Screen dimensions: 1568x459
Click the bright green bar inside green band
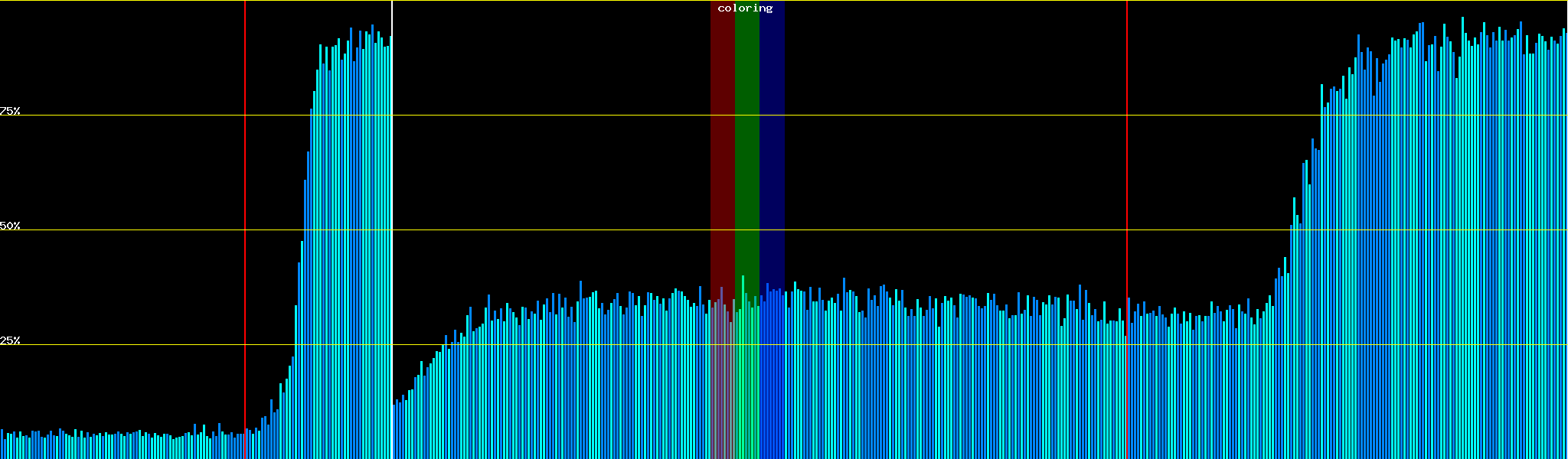click(x=743, y=367)
